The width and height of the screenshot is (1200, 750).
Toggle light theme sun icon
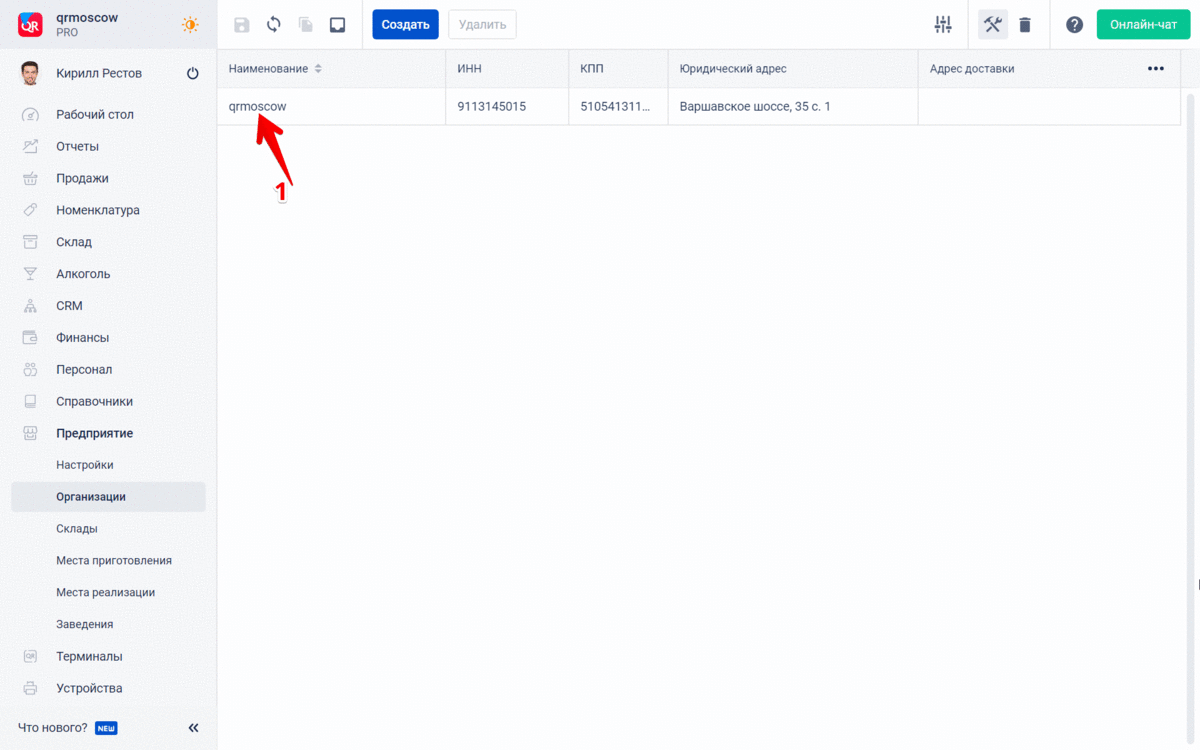pos(190,25)
